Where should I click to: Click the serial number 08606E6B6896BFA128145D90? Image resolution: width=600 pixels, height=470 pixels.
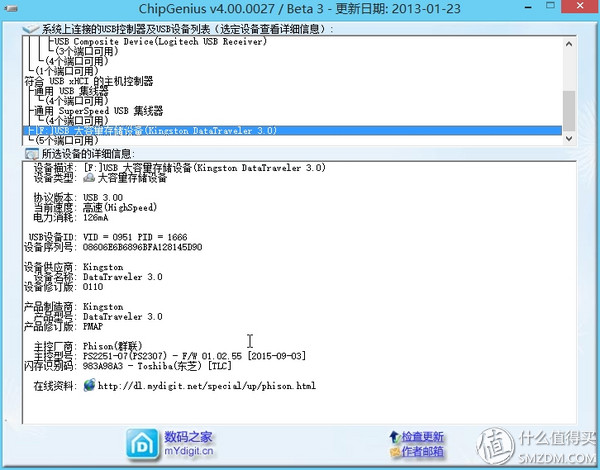142,247
